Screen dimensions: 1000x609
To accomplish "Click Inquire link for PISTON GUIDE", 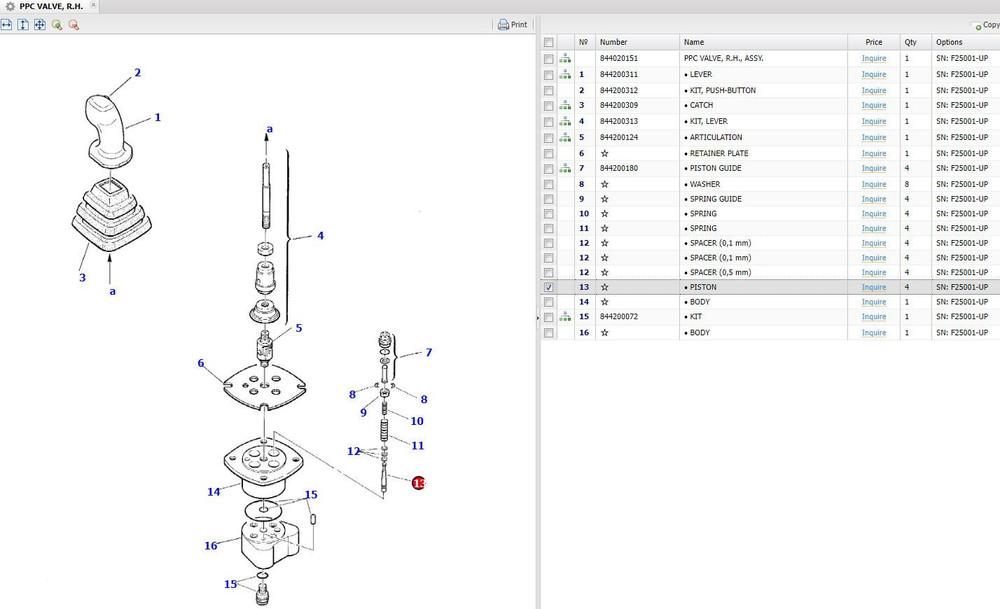I will pos(874,168).
